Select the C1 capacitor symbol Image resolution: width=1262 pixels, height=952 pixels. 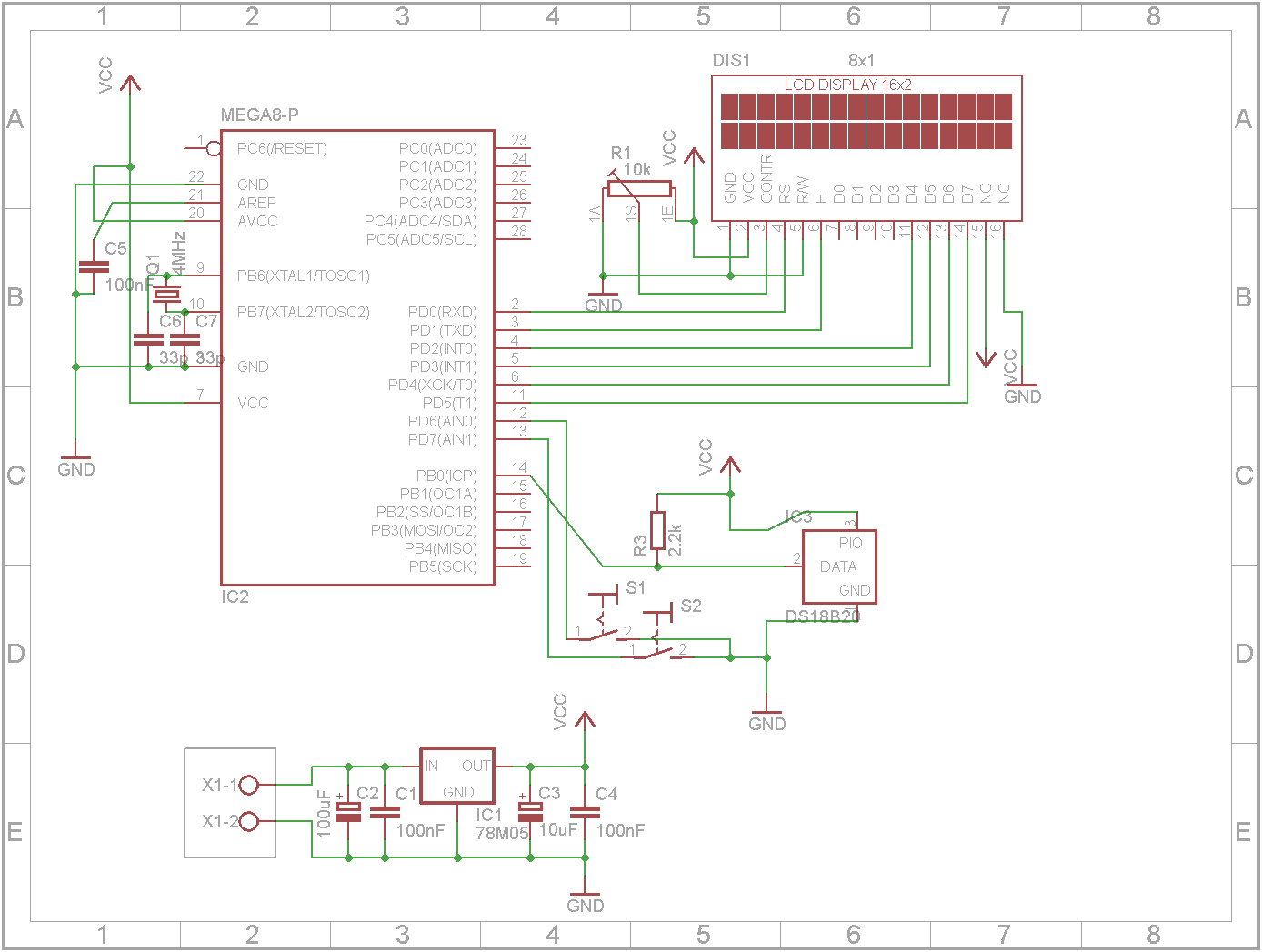385,812
